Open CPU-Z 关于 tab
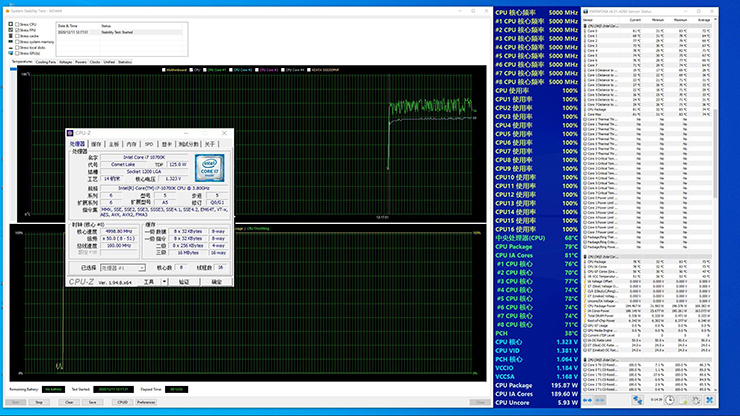This screenshot has height=416, width=740. coord(210,144)
